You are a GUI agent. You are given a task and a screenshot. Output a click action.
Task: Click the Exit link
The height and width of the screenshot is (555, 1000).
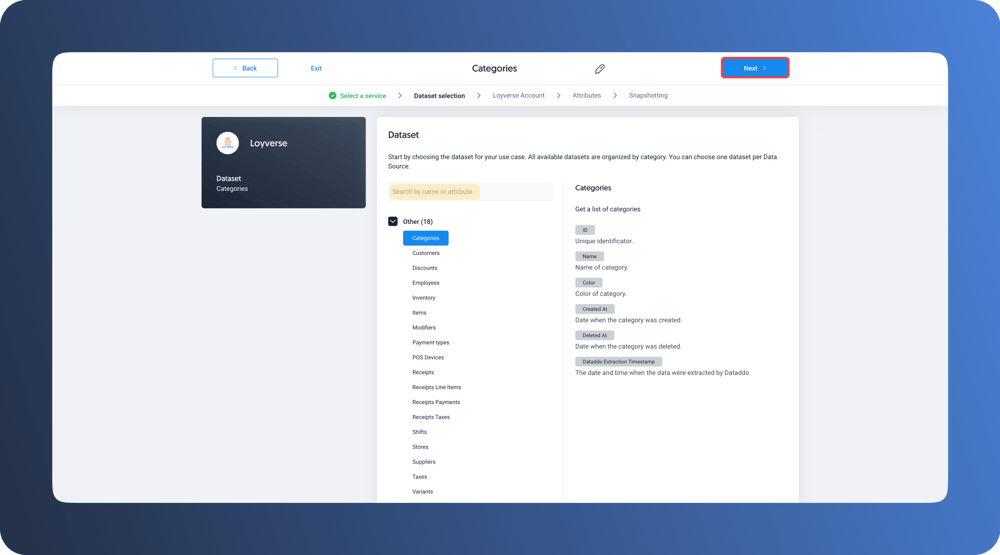[x=316, y=68]
